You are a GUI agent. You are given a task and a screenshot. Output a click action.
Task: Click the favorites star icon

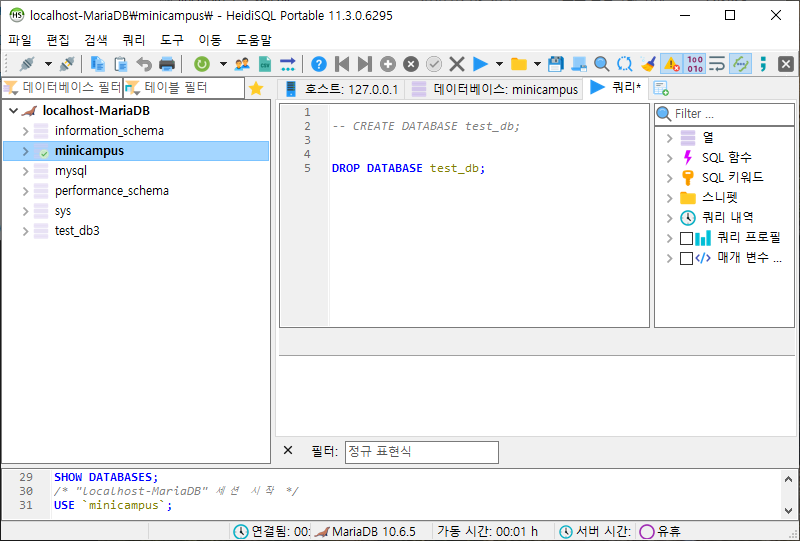point(256,89)
